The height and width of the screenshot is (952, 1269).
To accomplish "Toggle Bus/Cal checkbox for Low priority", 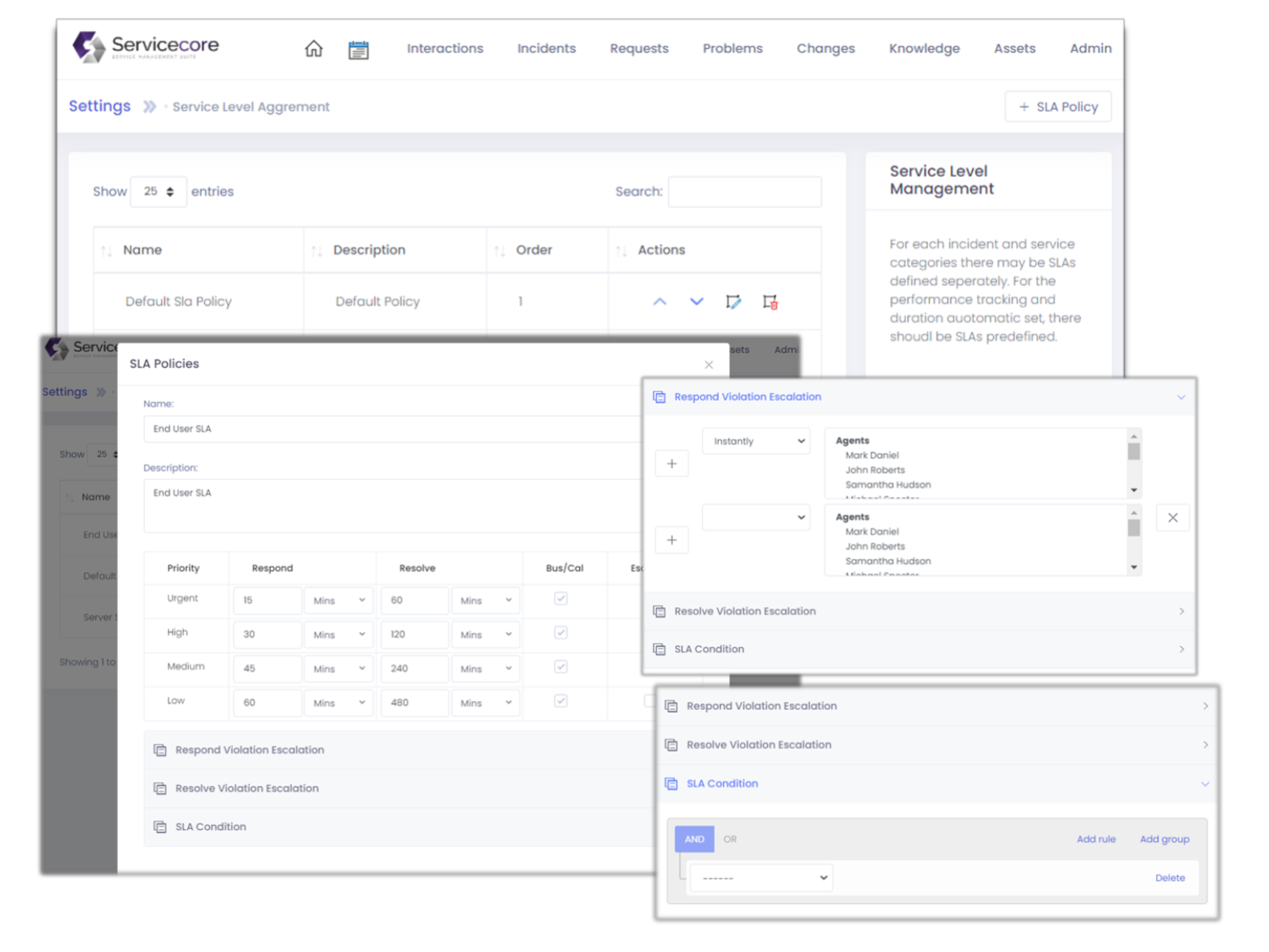I will coord(561,701).
